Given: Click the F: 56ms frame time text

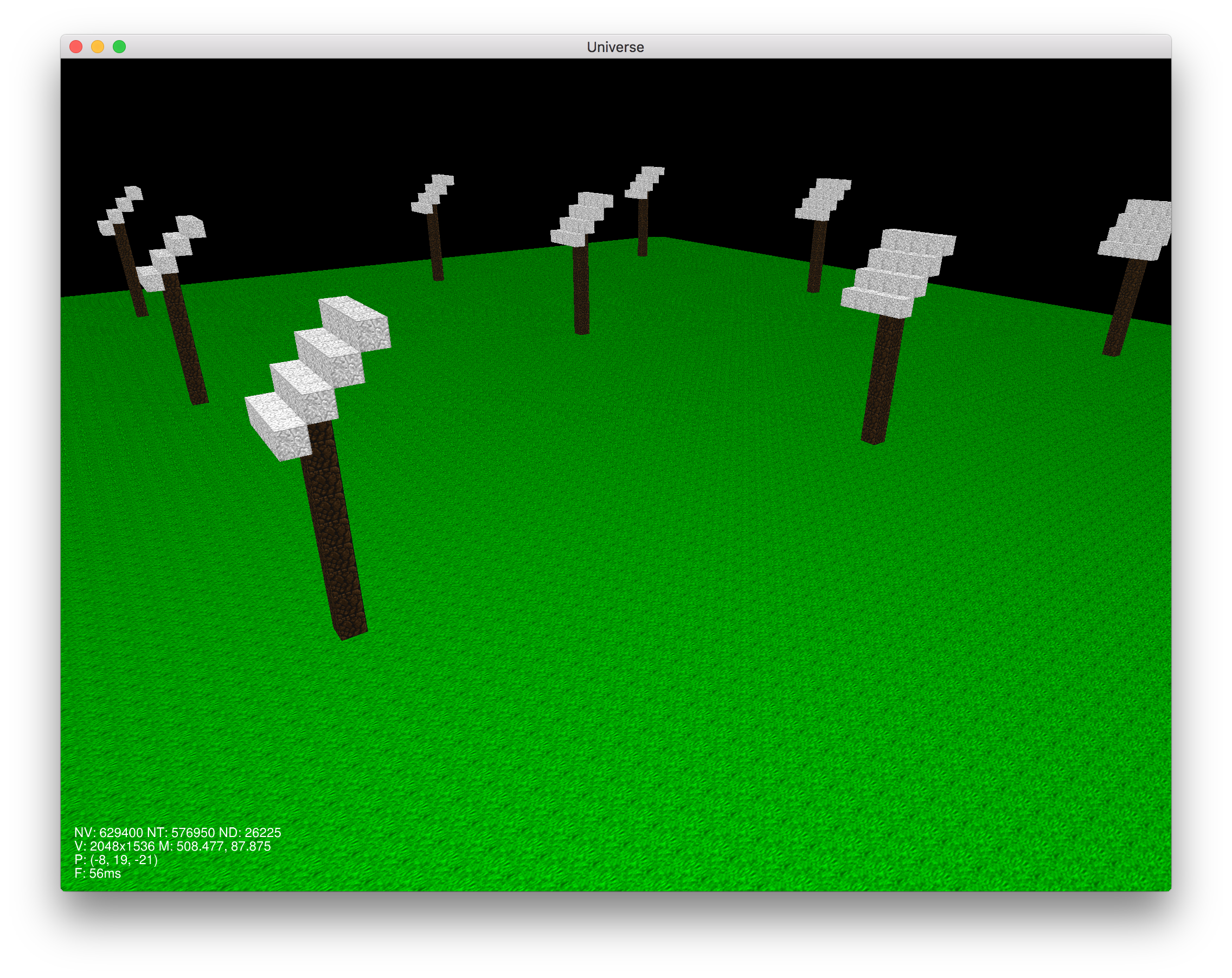Looking at the screenshot, I should click(98, 873).
